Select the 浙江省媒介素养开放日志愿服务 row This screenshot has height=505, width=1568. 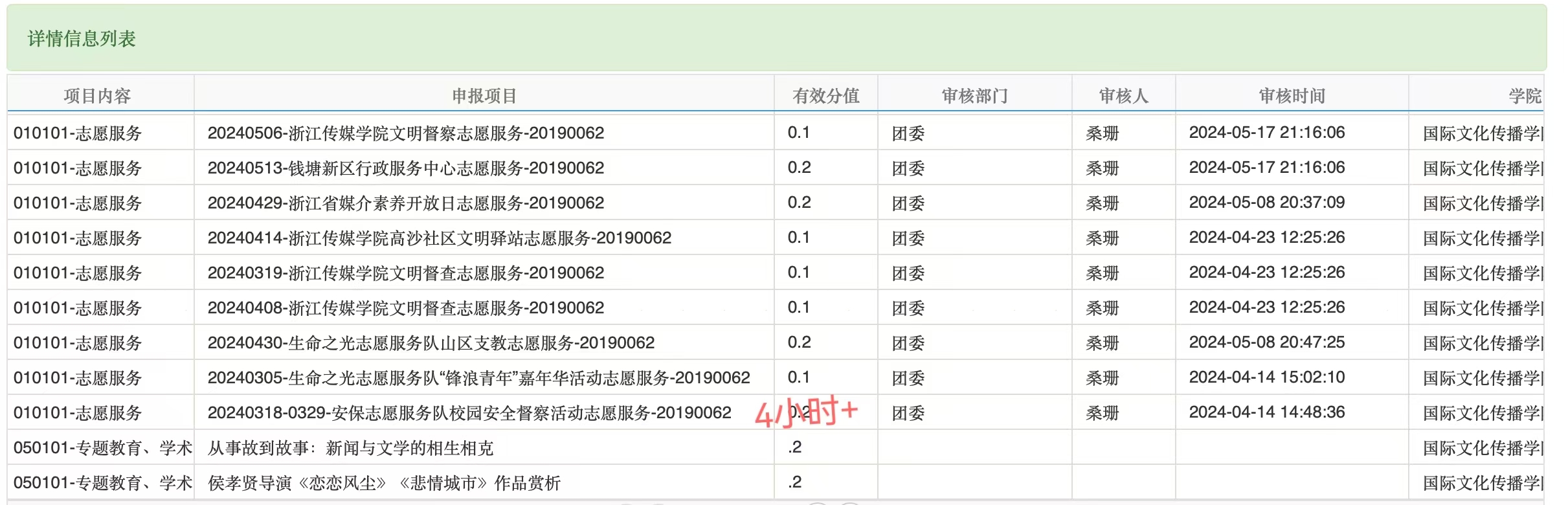[x=405, y=203]
